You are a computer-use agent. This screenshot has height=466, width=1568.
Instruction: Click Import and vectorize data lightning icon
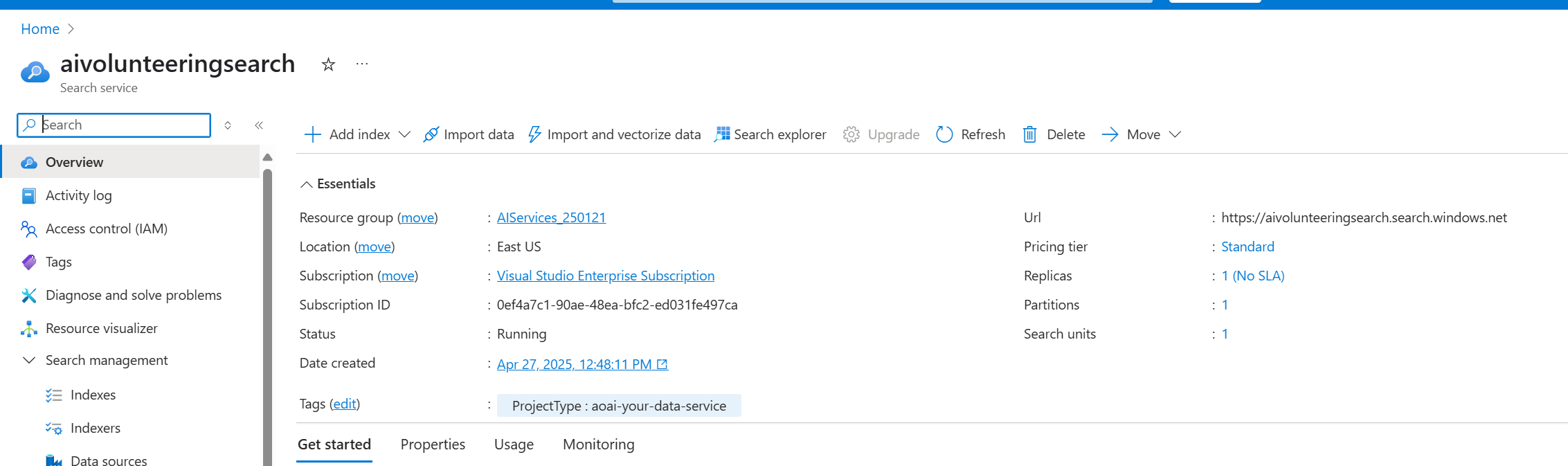(x=534, y=134)
